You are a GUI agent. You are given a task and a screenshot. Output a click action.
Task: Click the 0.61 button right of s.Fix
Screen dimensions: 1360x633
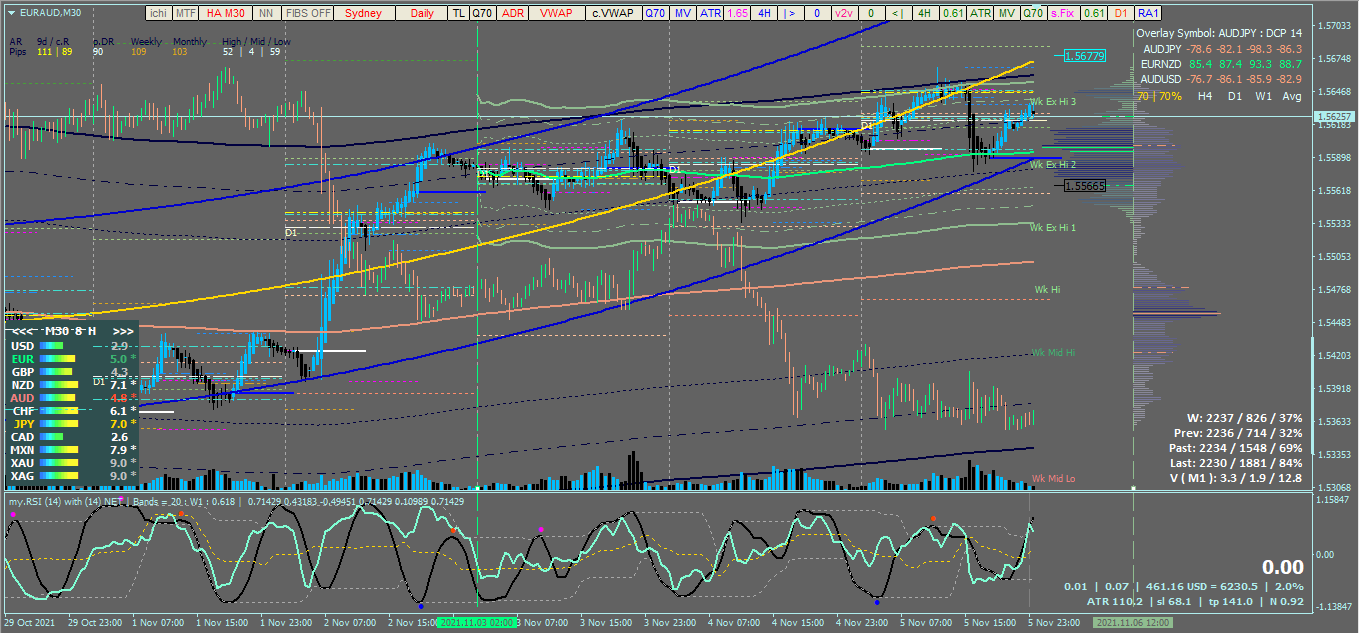[x=1096, y=13]
